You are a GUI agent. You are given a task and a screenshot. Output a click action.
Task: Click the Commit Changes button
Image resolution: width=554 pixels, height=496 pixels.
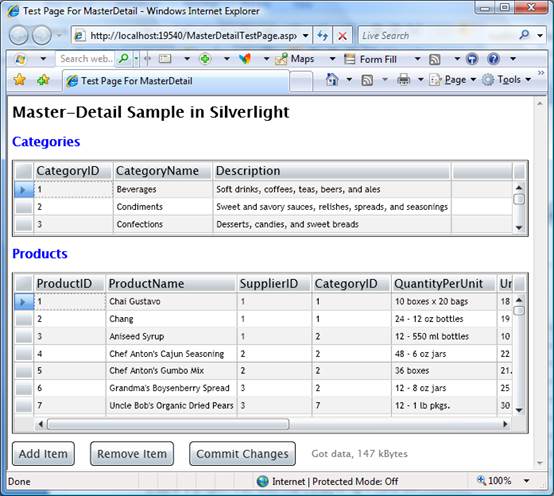click(242, 454)
